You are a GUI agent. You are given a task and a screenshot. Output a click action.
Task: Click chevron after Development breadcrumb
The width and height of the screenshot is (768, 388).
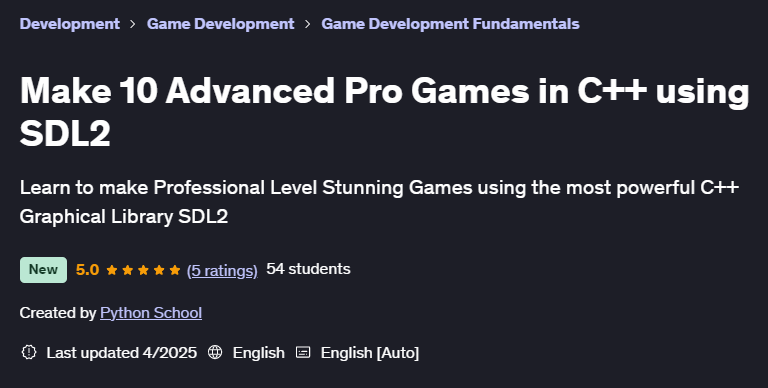click(133, 24)
